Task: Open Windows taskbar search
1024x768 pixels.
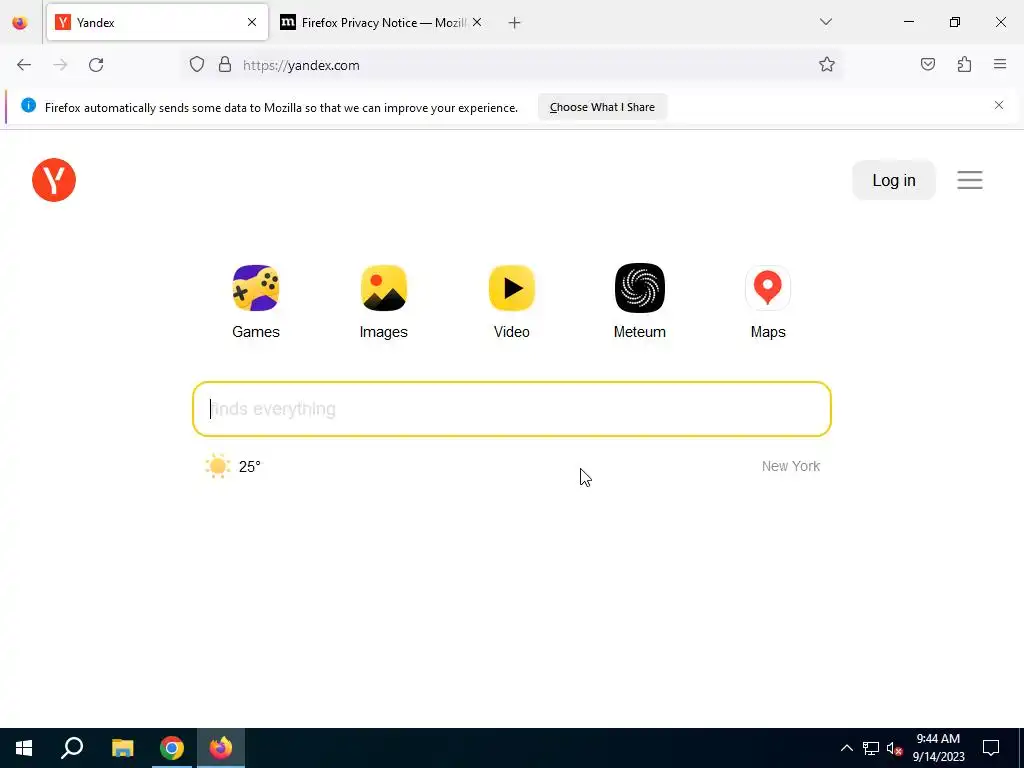Action: tap(72, 748)
